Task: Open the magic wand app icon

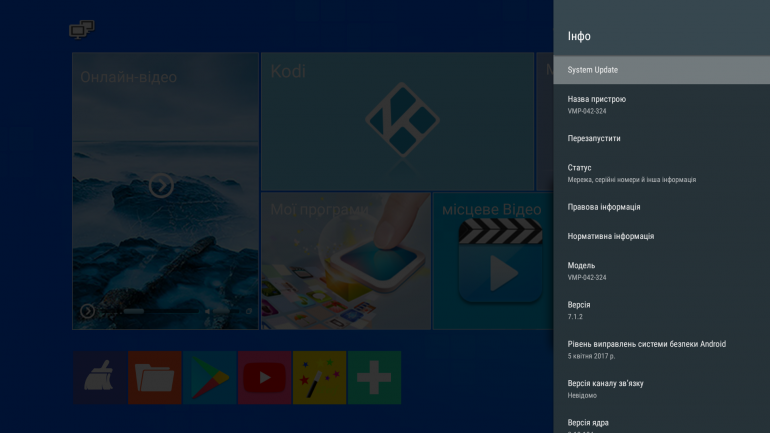Action: tap(319, 377)
